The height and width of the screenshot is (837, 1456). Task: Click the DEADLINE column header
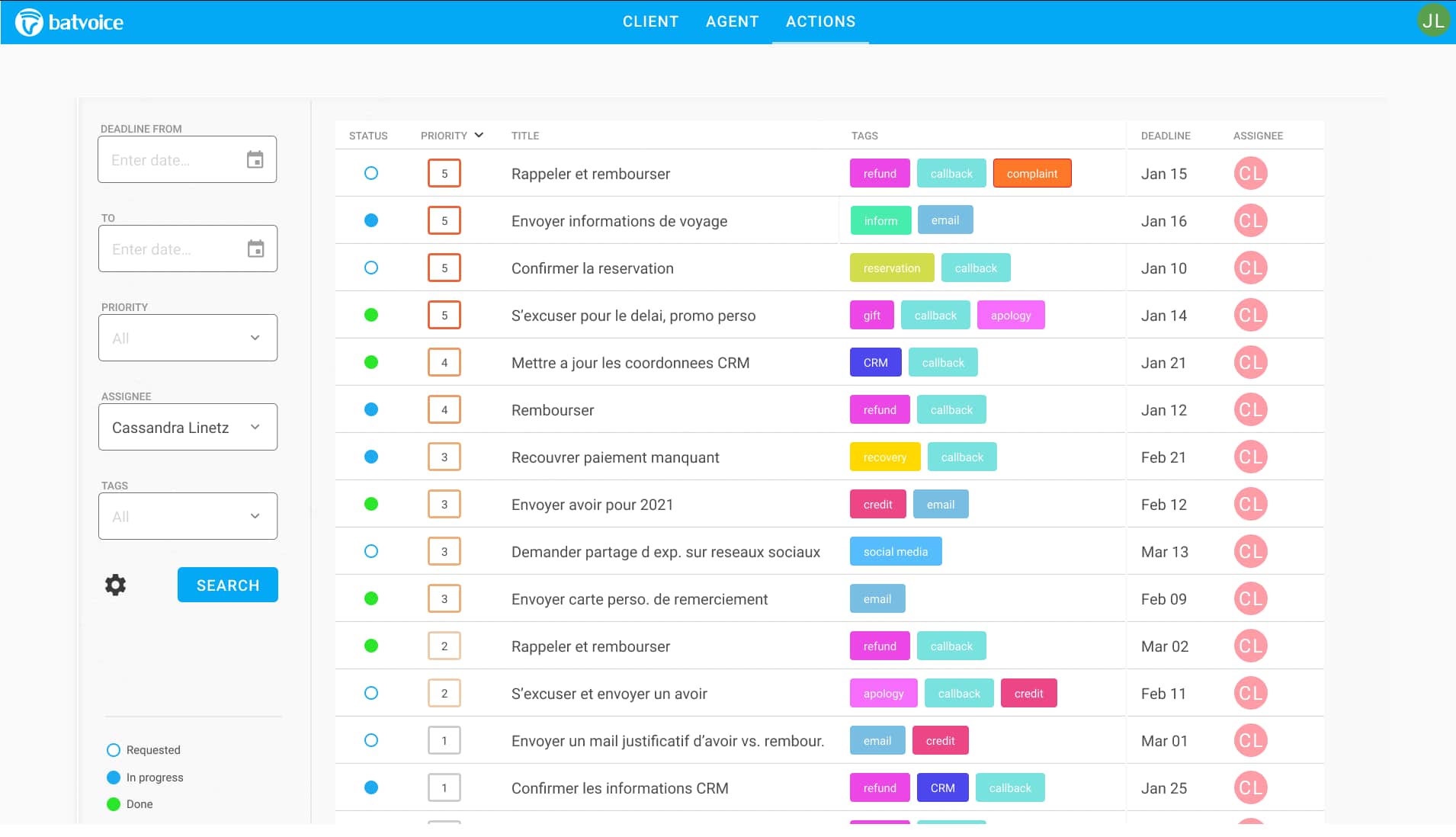coord(1166,136)
